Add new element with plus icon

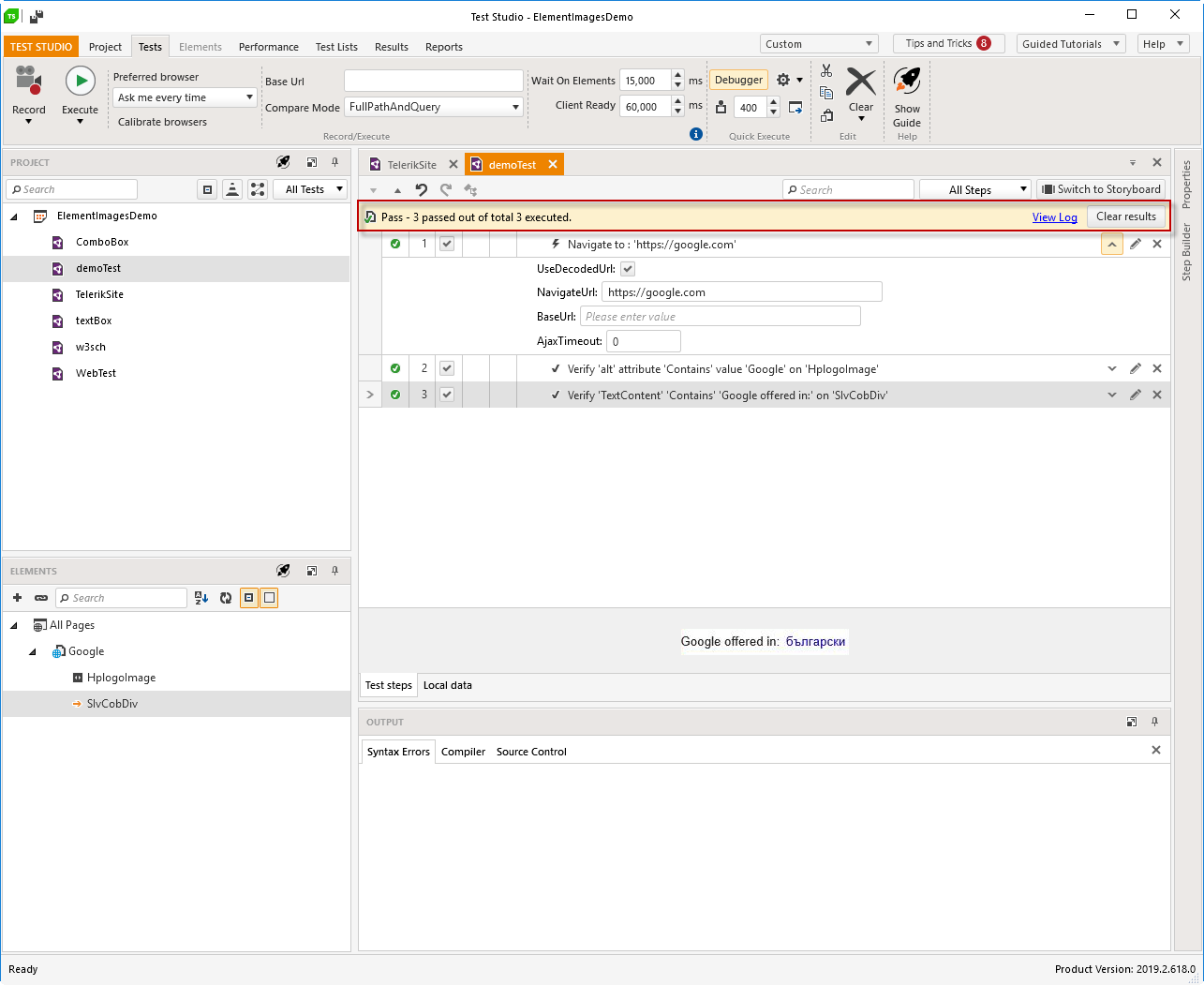[x=17, y=598]
